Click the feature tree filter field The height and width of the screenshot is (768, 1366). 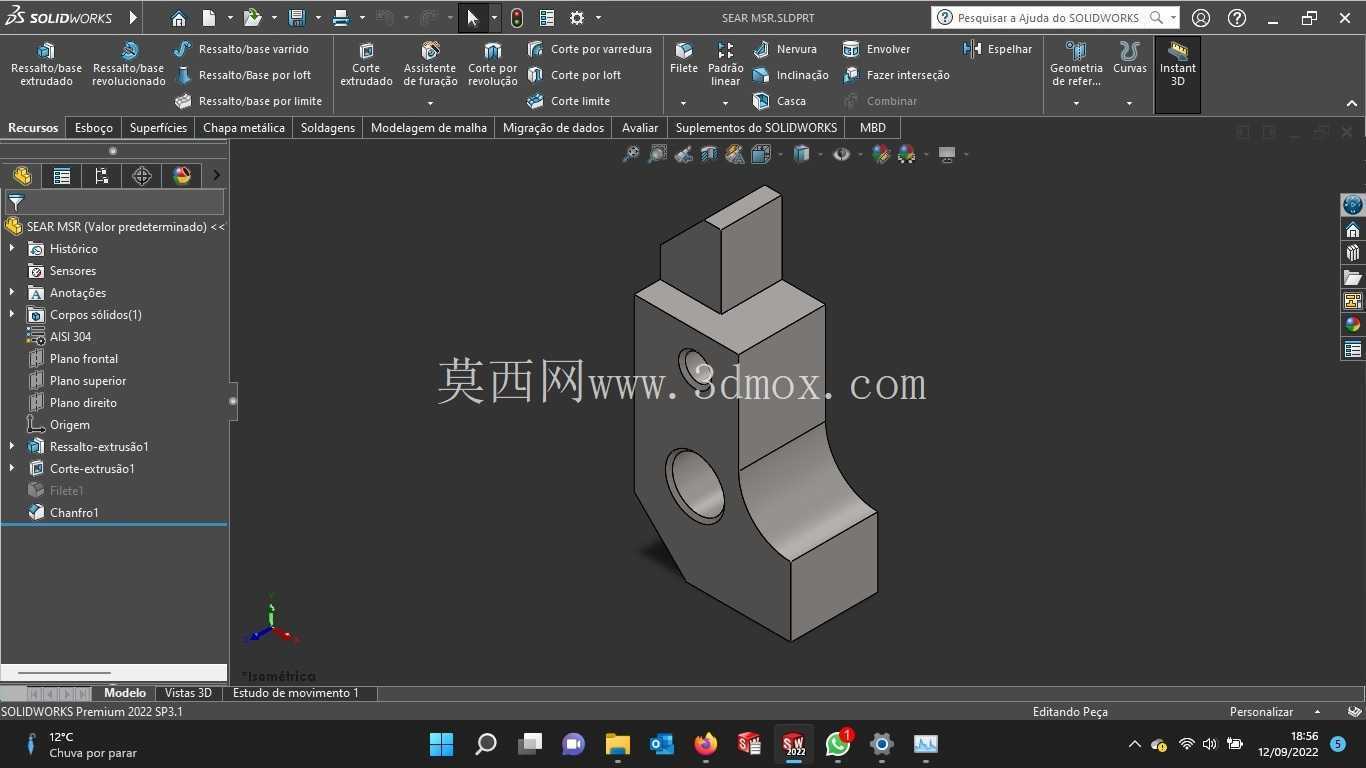click(x=114, y=202)
